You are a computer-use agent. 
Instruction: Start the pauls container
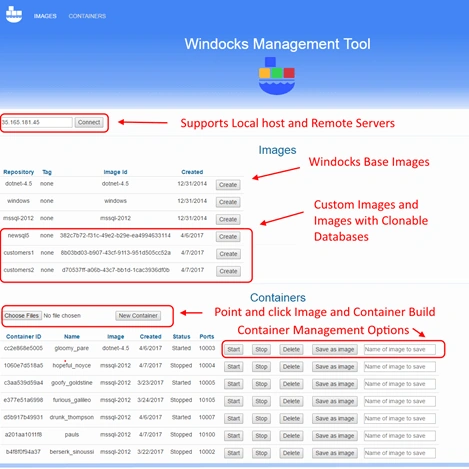[234, 436]
